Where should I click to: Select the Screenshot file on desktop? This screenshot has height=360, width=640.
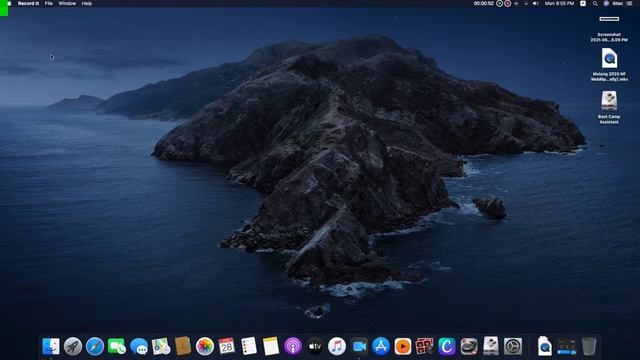pyautogui.click(x=609, y=29)
